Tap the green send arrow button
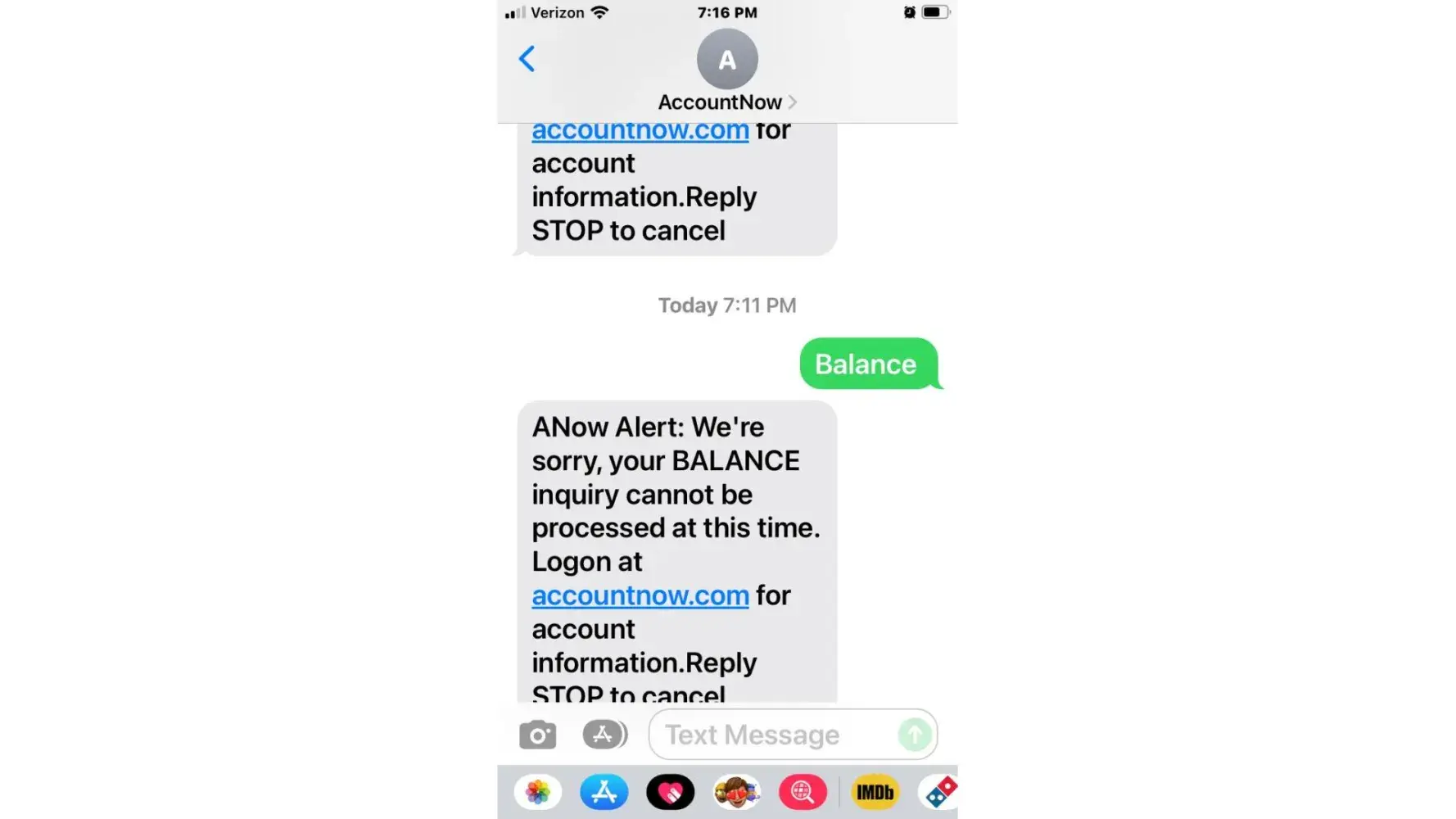 [x=915, y=735]
